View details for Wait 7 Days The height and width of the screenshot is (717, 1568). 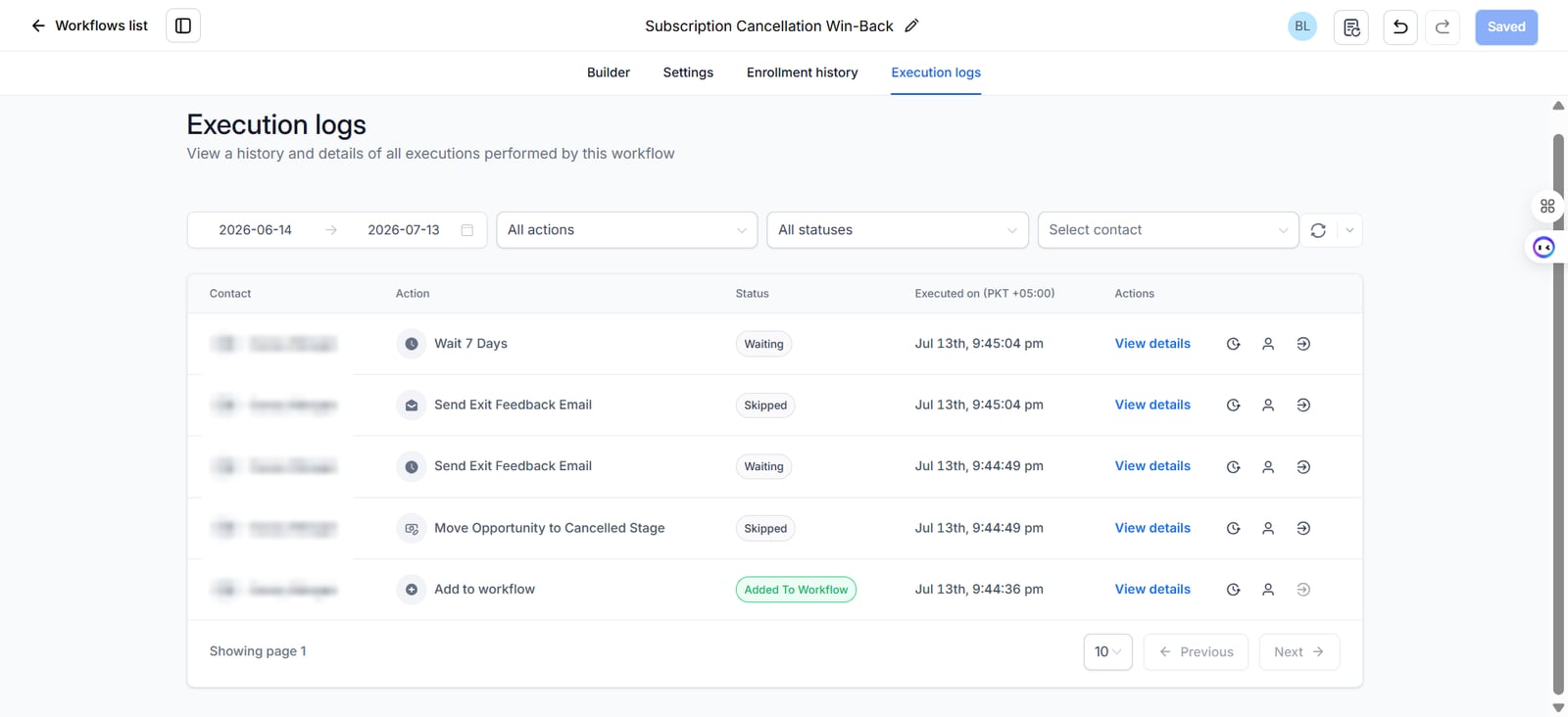coord(1152,344)
